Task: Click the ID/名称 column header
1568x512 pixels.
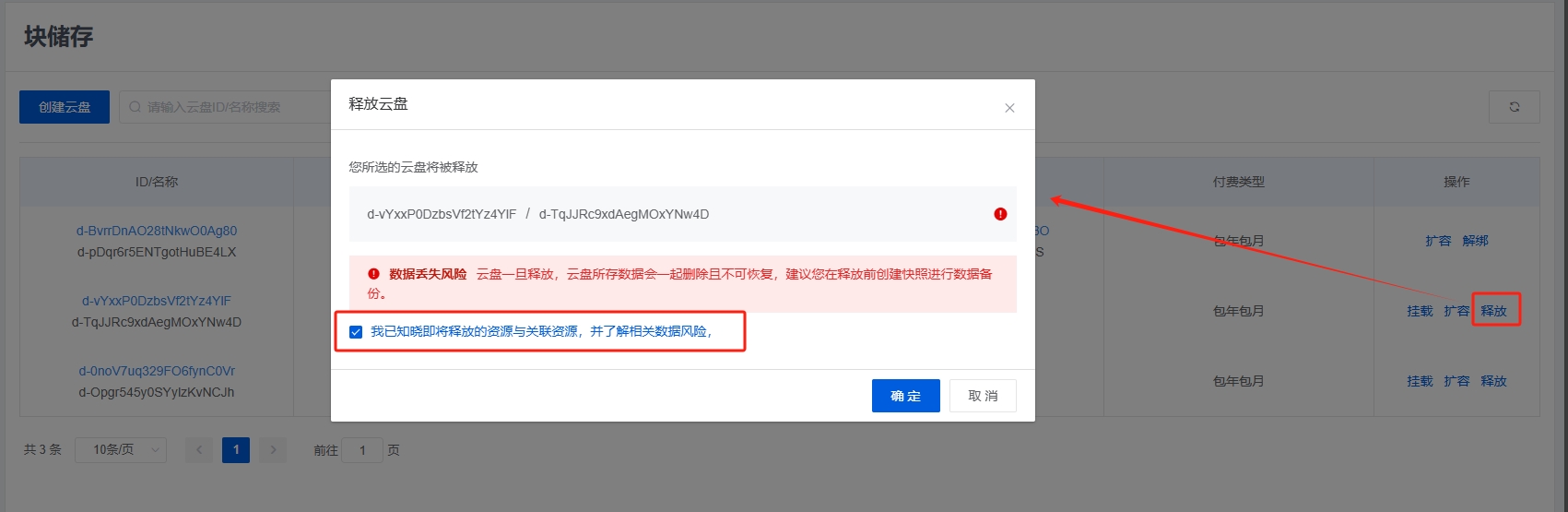Action: tap(157, 182)
